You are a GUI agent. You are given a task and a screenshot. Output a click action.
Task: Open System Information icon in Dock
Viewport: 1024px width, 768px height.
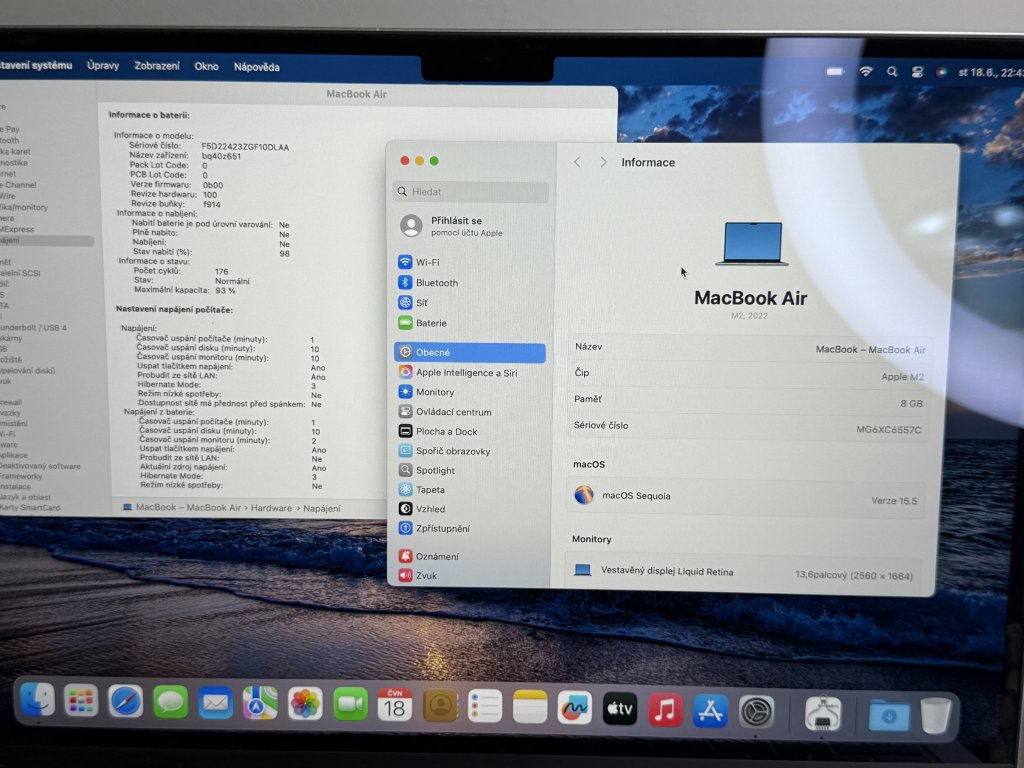(x=823, y=713)
